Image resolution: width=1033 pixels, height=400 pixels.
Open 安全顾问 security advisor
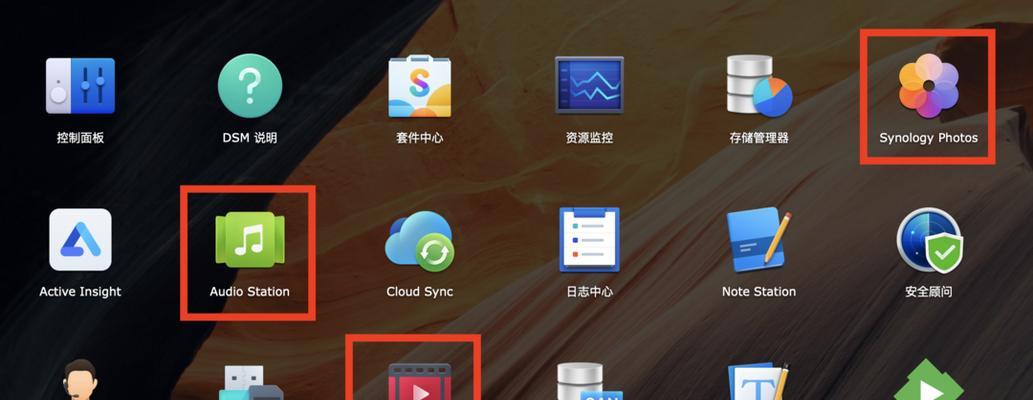pyautogui.click(x=930, y=241)
